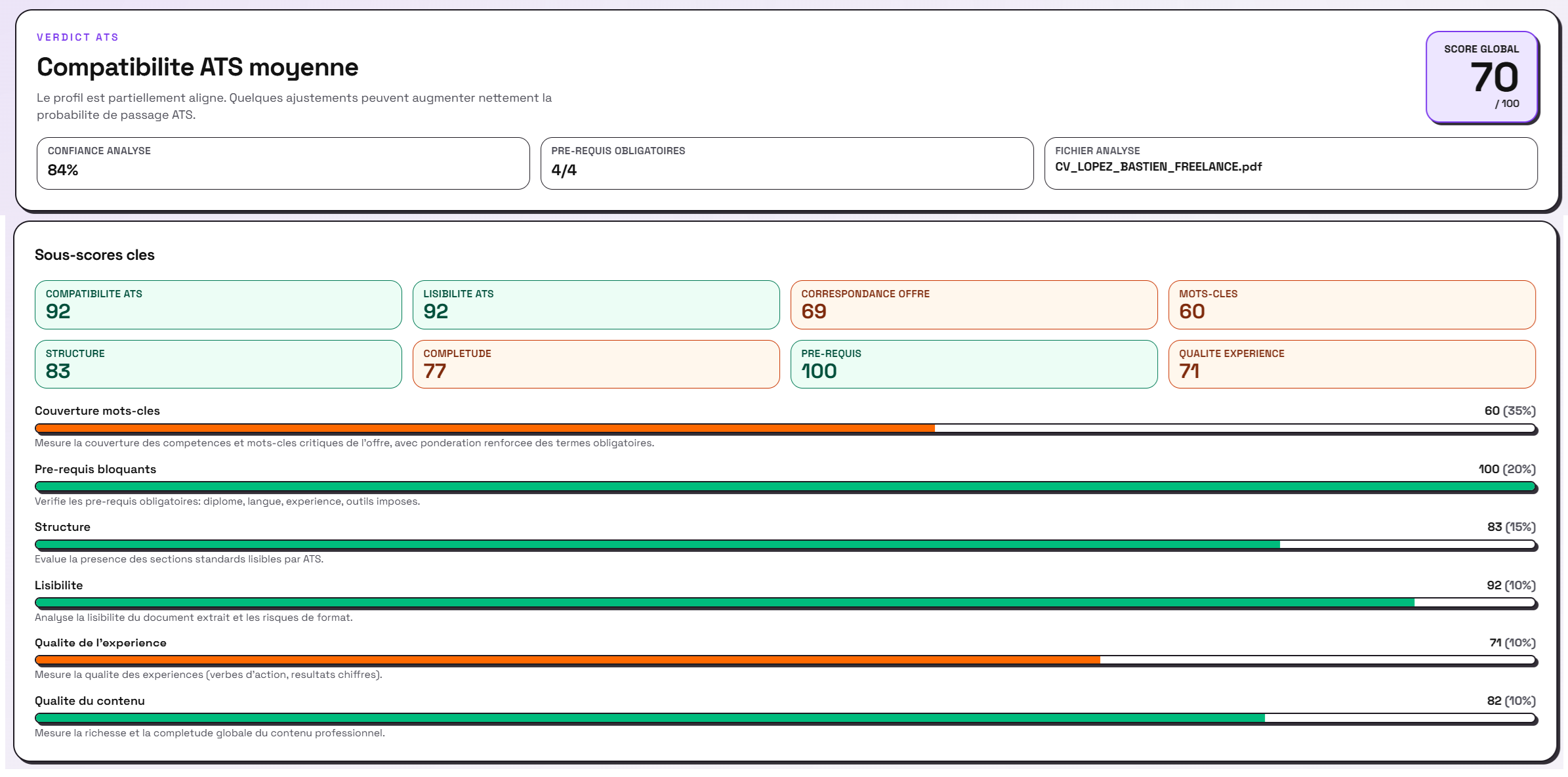The image size is (1568, 777).
Task: Click the Pre-requis bloquants progress bar
Action: [x=786, y=487]
